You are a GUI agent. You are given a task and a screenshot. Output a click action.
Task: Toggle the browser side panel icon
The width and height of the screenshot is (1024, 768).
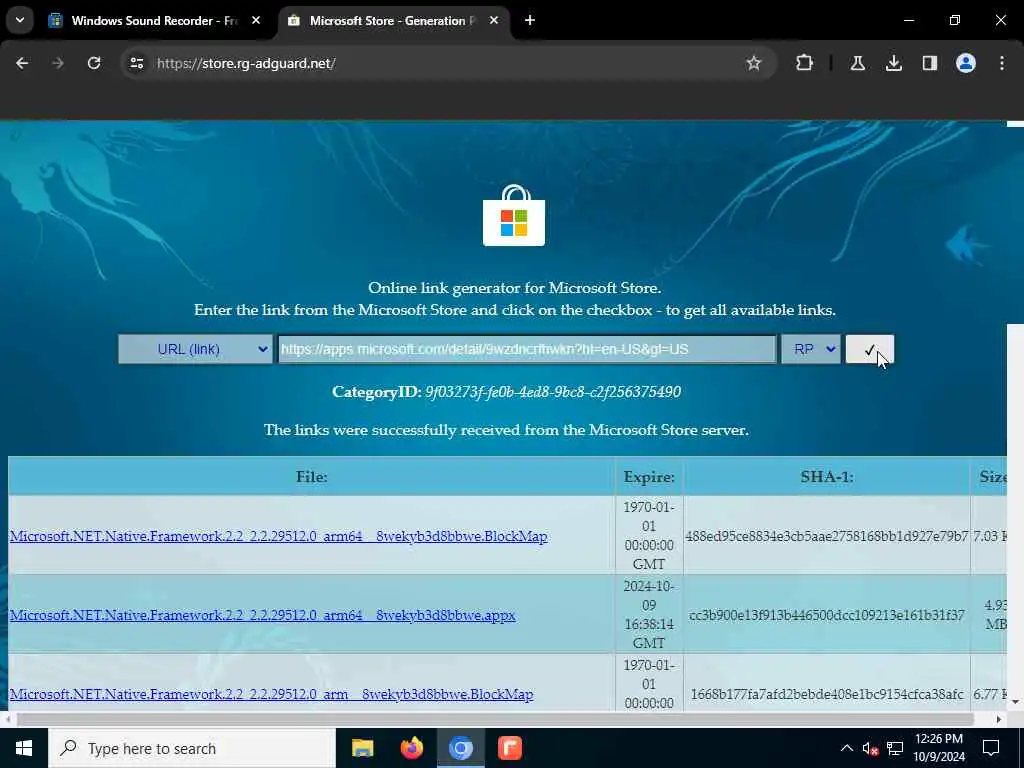pos(929,63)
